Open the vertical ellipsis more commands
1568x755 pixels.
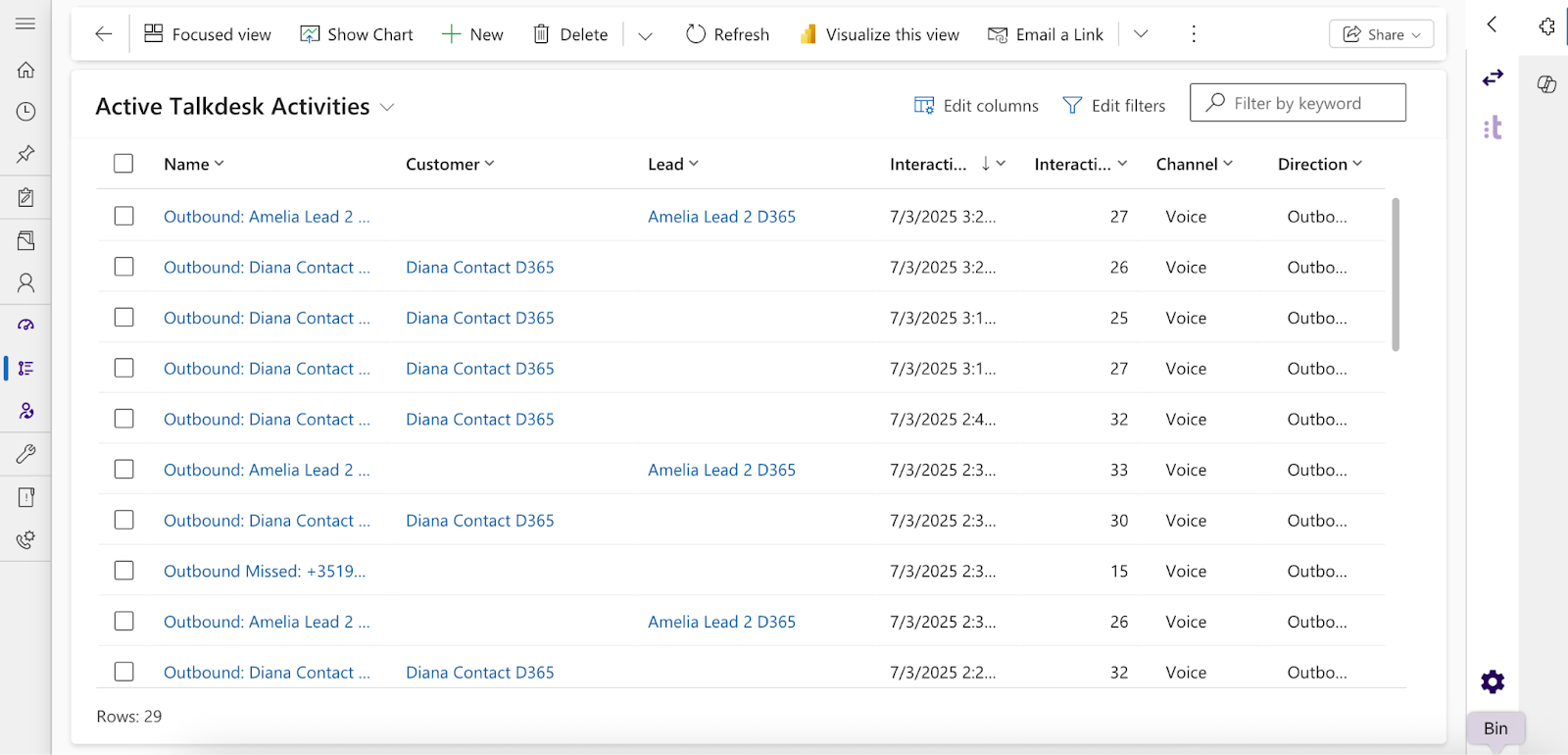pos(1194,34)
